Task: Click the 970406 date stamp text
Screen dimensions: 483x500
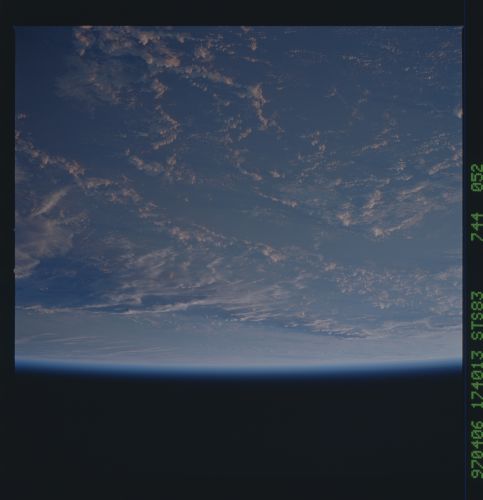Action: [x=477, y=450]
